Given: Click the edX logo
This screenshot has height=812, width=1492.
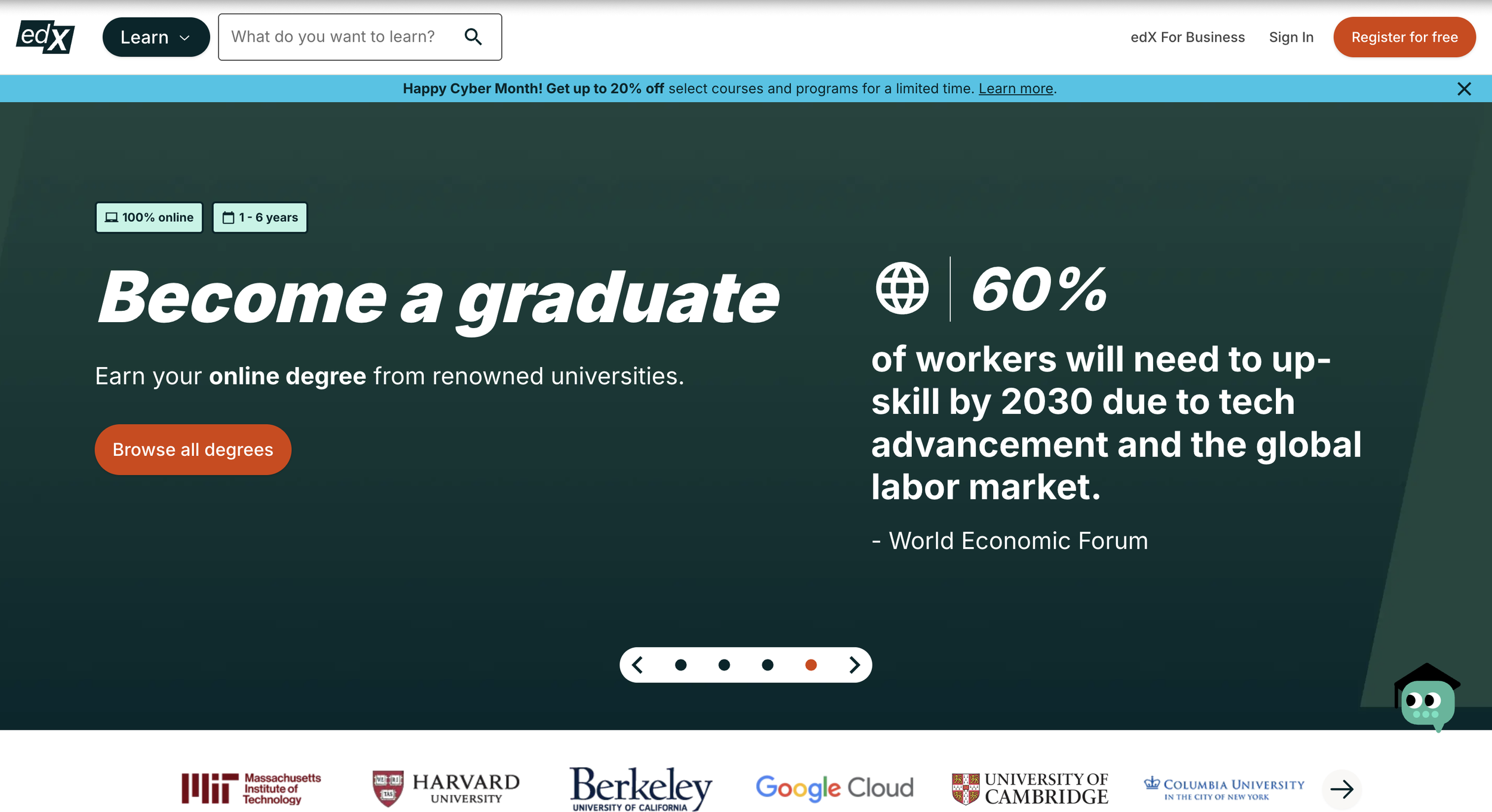Looking at the screenshot, I should [x=45, y=37].
